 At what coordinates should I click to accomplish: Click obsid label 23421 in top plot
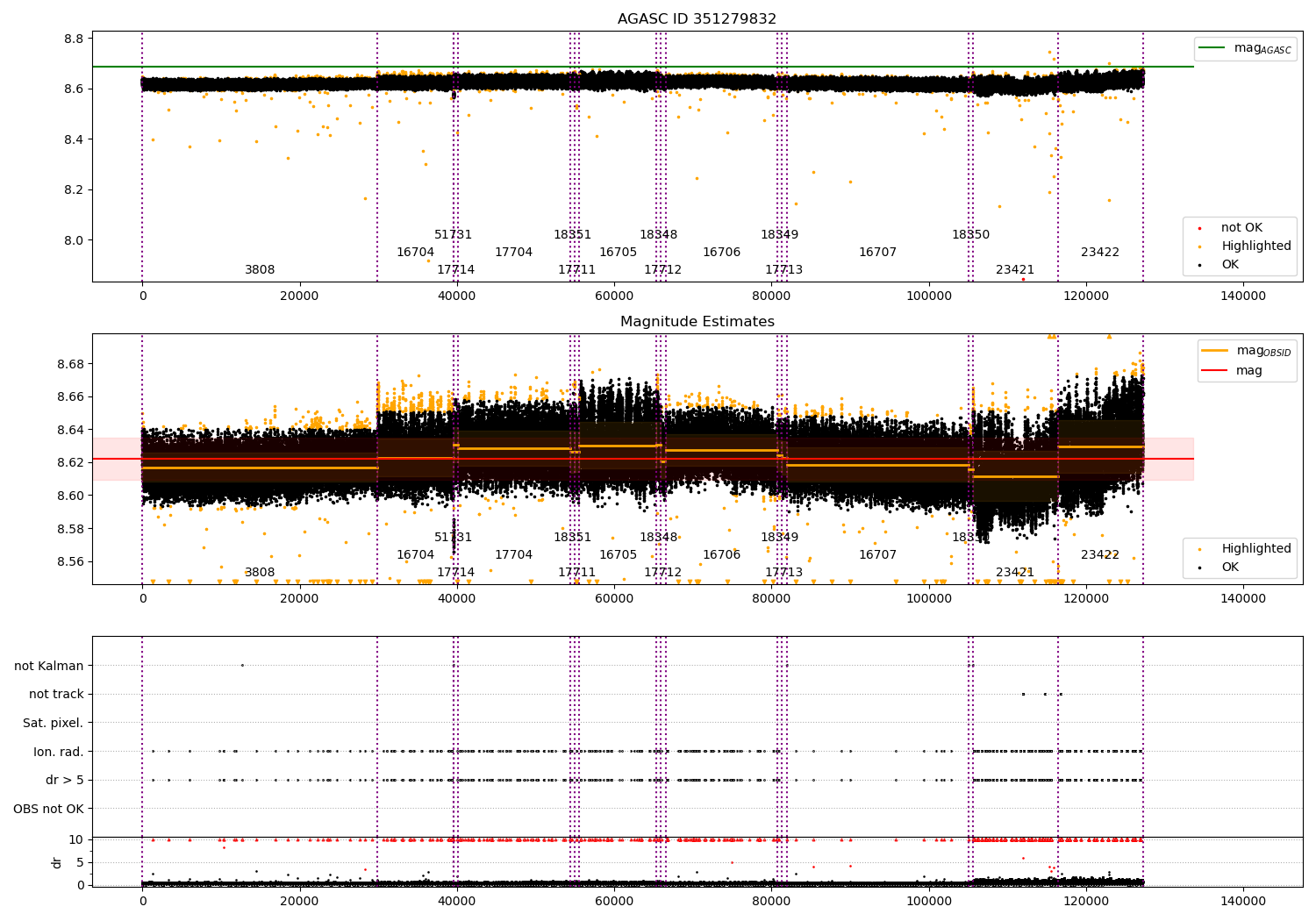1015,270
